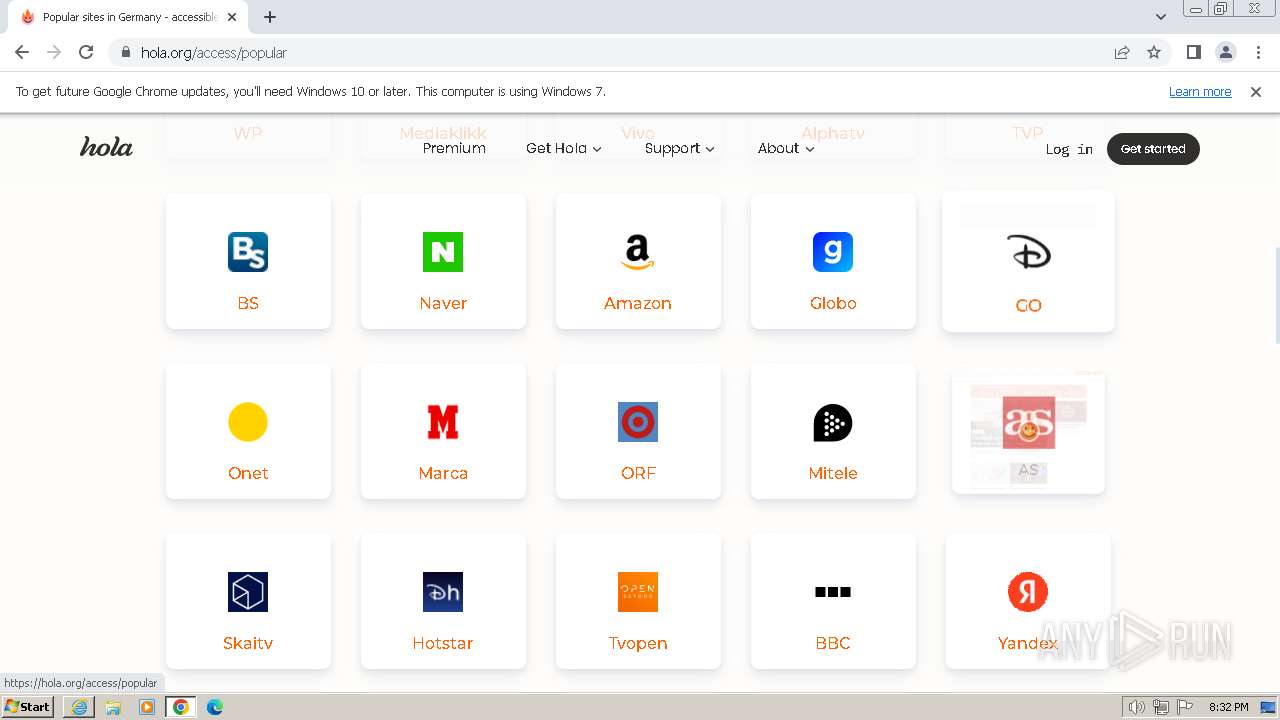Open the Yandex red icon

[x=1028, y=592]
